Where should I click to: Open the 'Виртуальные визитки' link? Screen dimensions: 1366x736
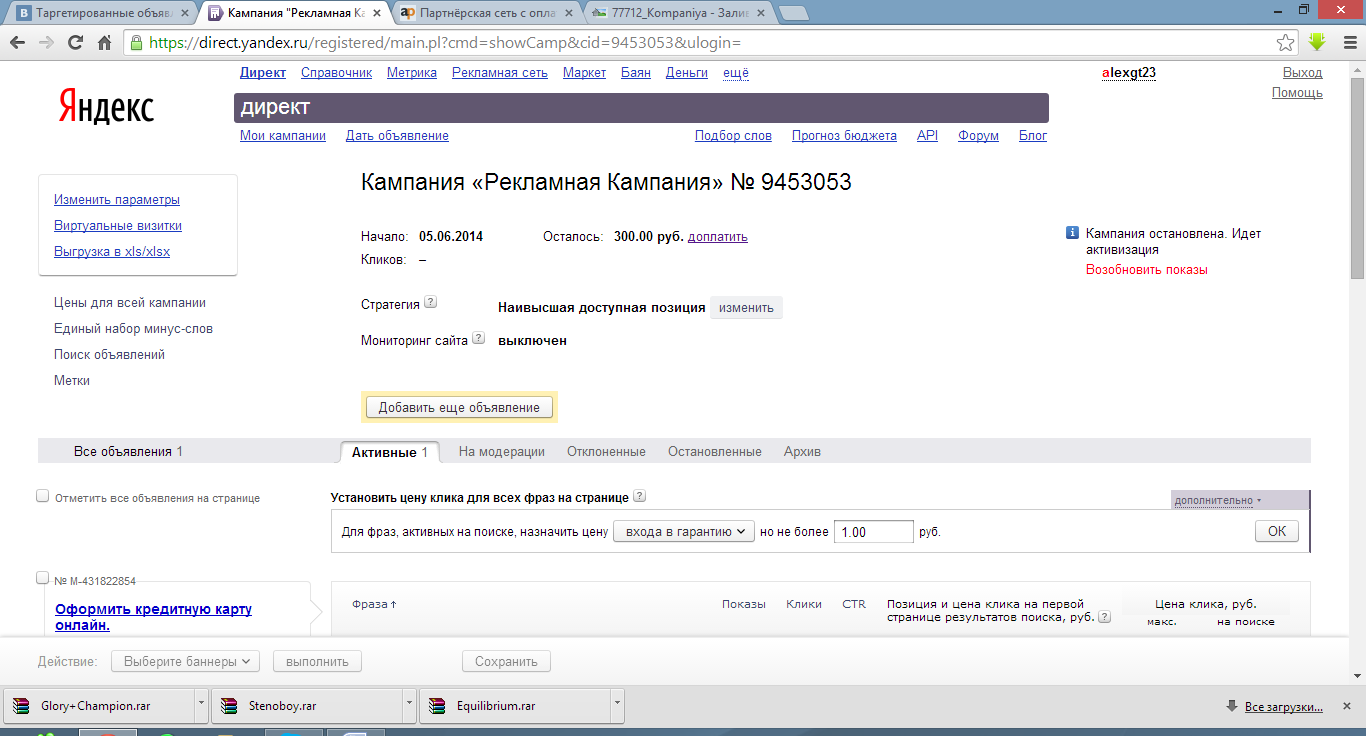tap(118, 226)
